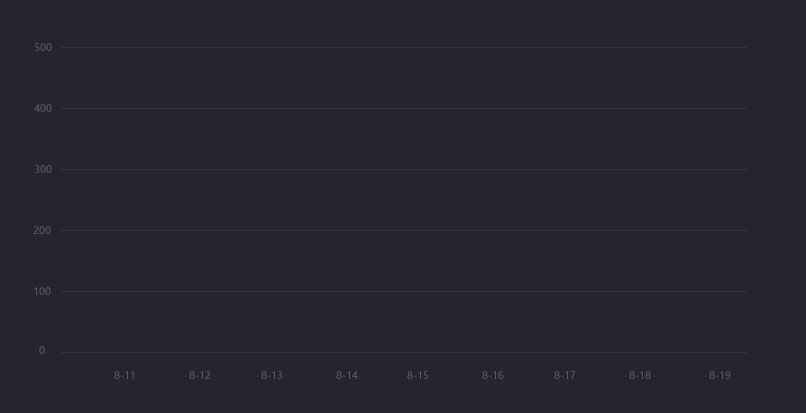The width and height of the screenshot is (806, 413).
Task: Select the 8-14 date tick
Action: tap(347, 375)
